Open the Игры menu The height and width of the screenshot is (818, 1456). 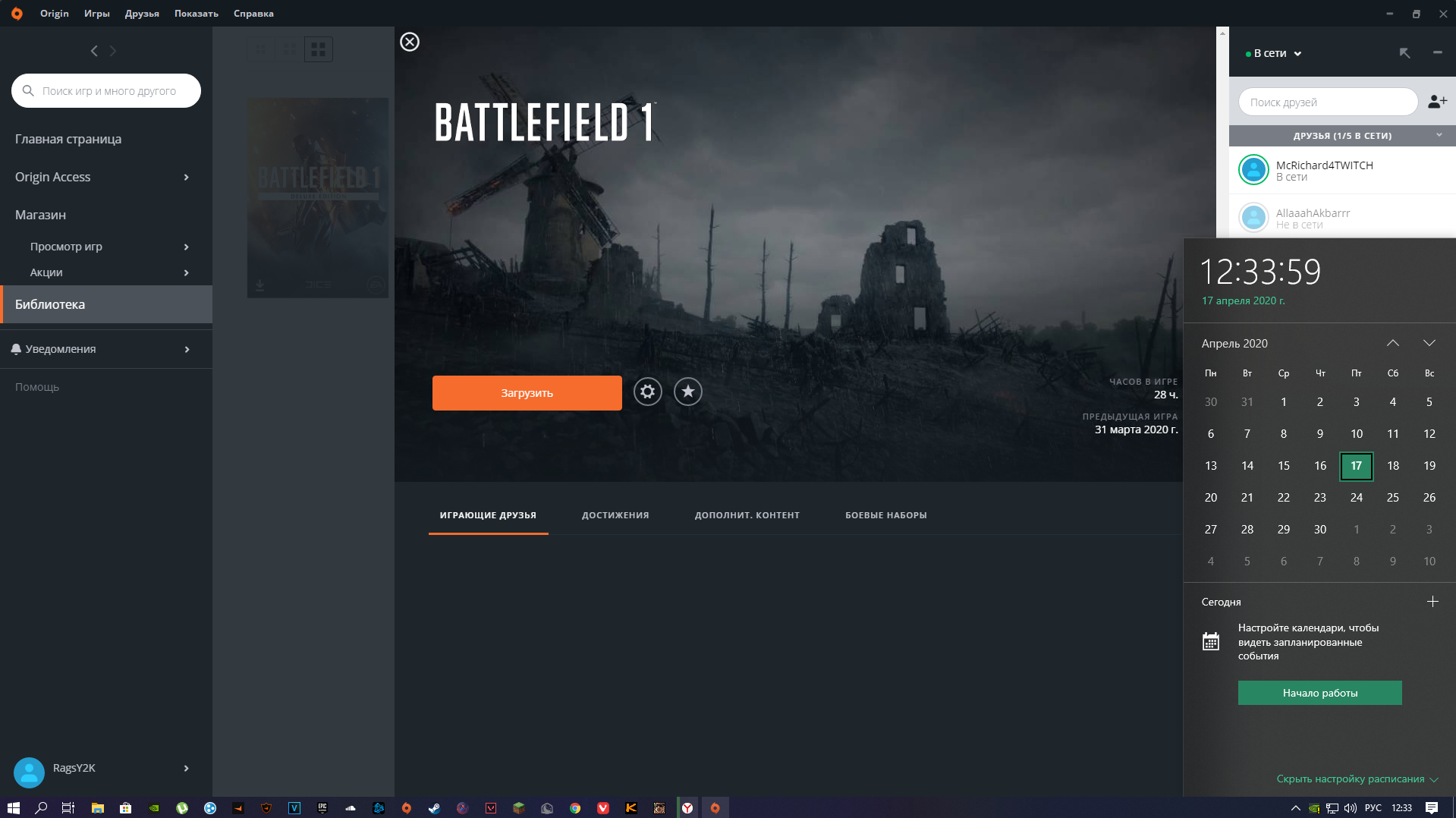pos(96,14)
